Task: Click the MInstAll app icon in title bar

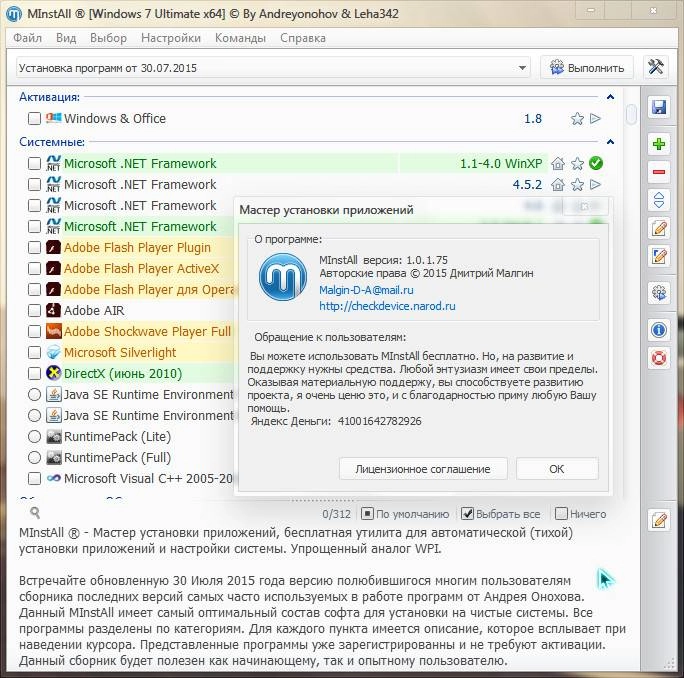Action: [14, 14]
